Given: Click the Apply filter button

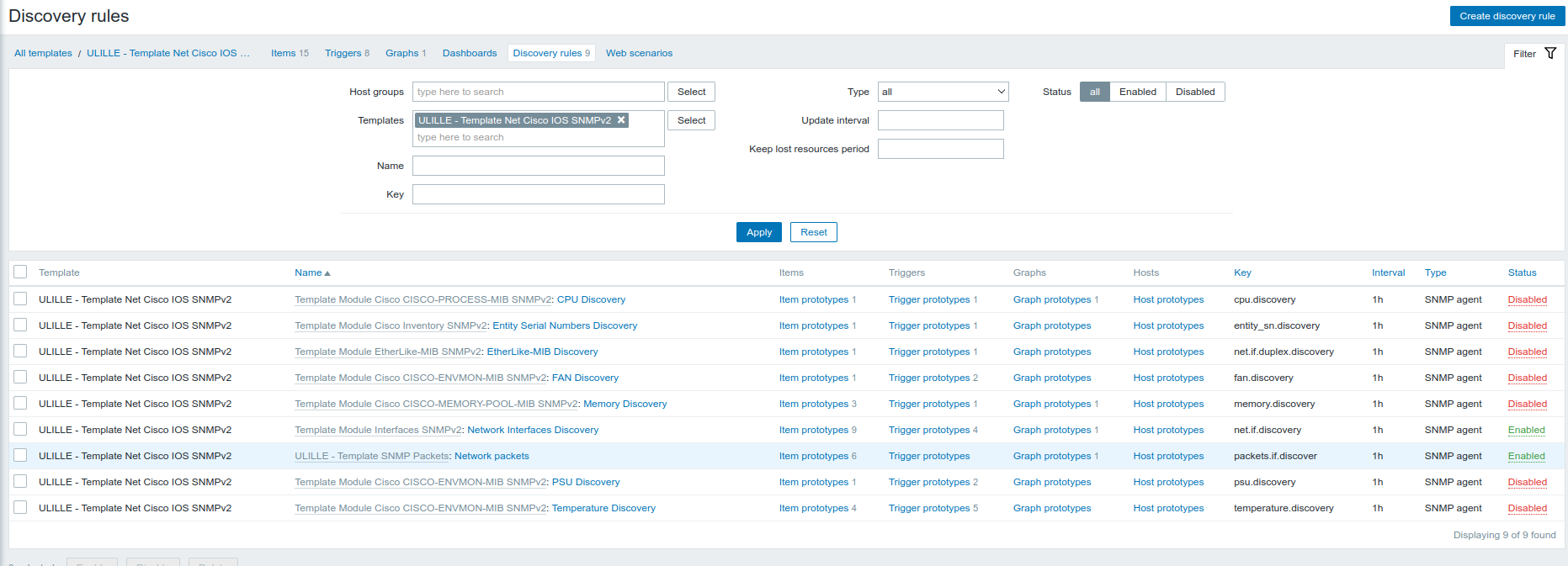Looking at the screenshot, I should pos(758,232).
